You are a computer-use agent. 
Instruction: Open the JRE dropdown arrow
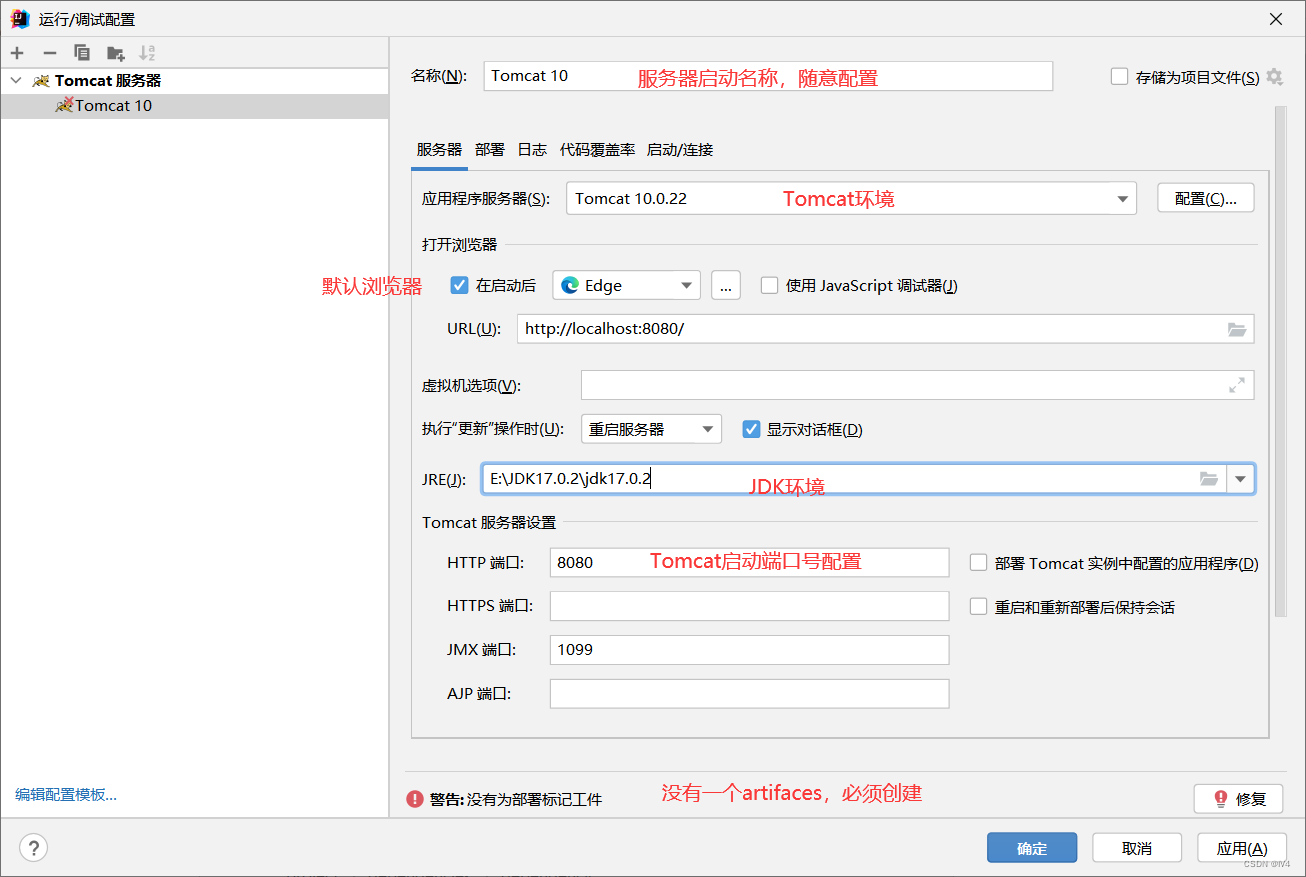(x=1241, y=479)
